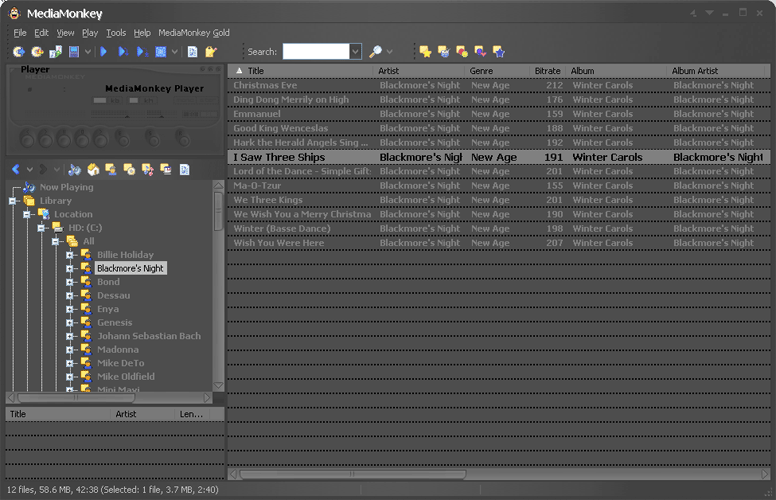Image resolution: width=776 pixels, height=500 pixels.
Task: Open the dropdown arrow after the blue window icon
Action: (x=88, y=51)
